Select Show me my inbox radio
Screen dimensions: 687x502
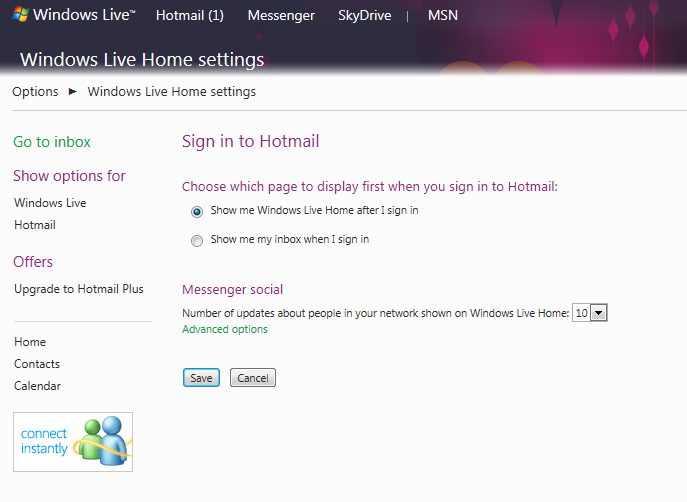(x=197, y=241)
